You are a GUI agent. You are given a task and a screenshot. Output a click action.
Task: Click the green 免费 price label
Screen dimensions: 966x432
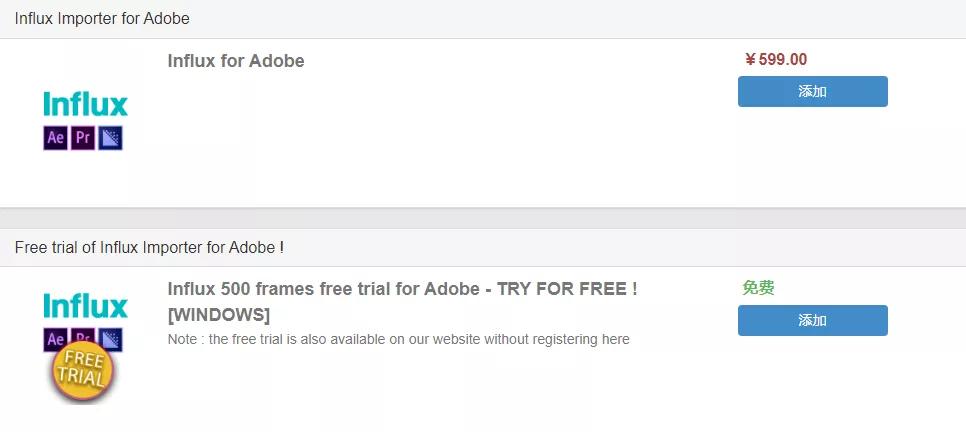(758, 288)
